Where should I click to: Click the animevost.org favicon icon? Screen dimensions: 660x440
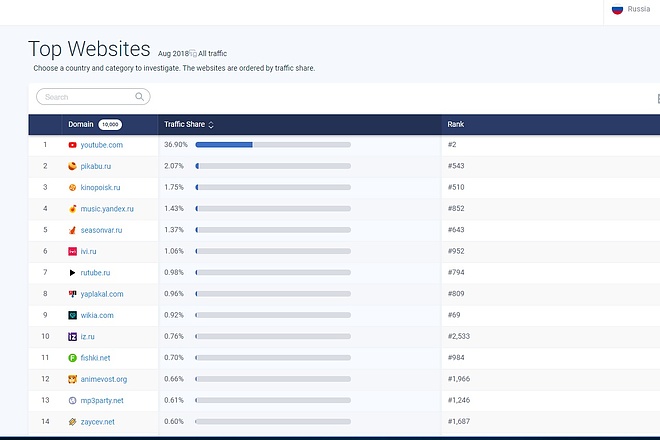(x=72, y=379)
